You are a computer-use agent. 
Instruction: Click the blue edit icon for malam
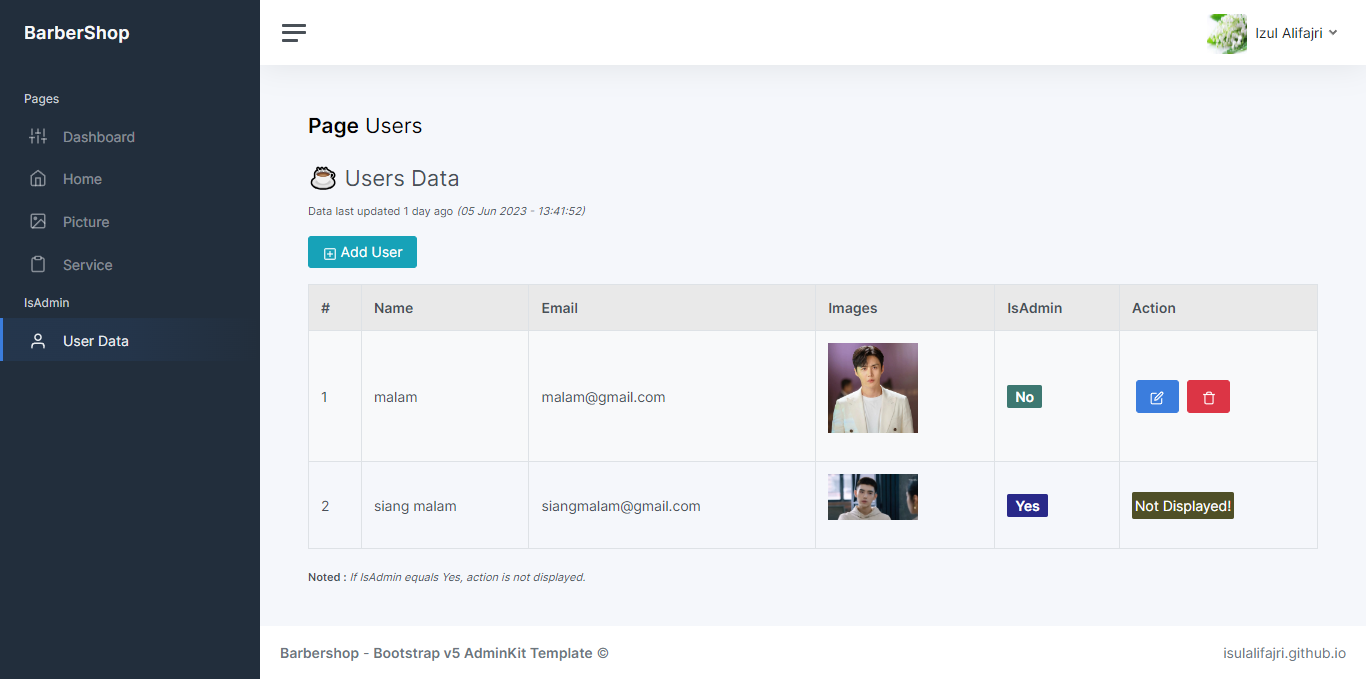coord(1157,397)
